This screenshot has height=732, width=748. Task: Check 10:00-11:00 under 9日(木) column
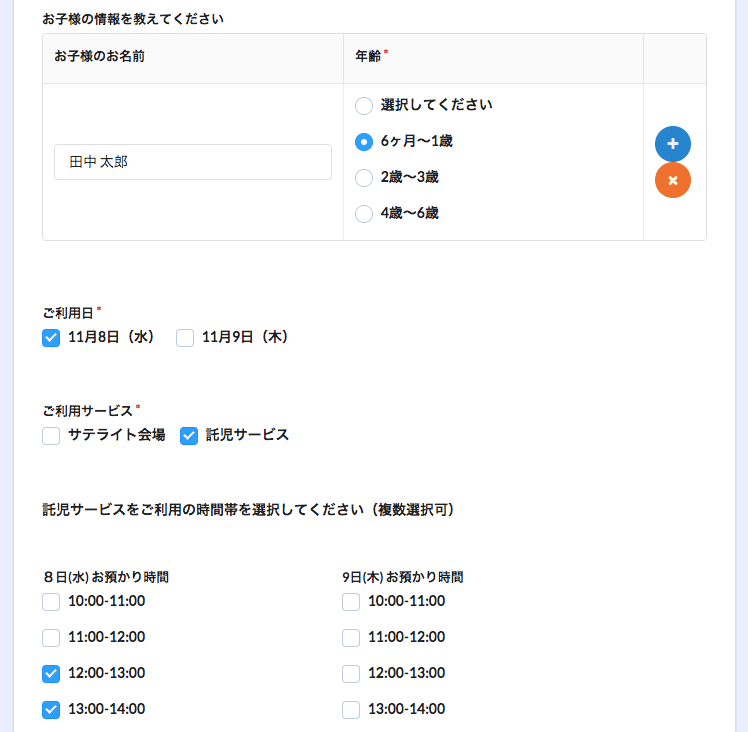point(351,602)
